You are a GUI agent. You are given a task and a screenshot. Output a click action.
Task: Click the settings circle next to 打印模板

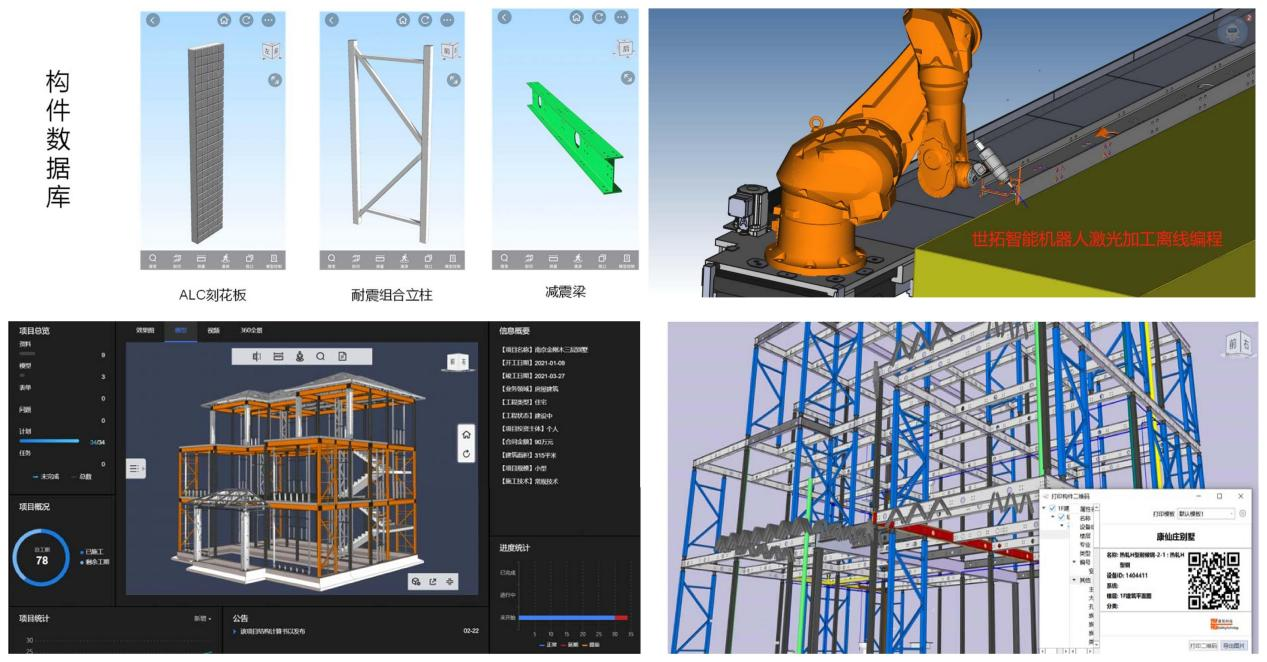point(1243,513)
